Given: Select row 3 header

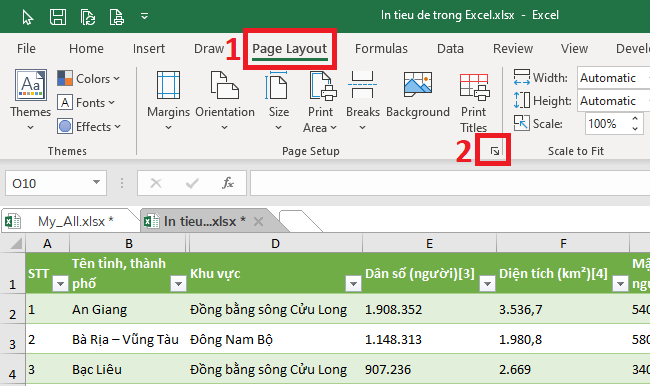Looking at the screenshot, I should (12, 339).
